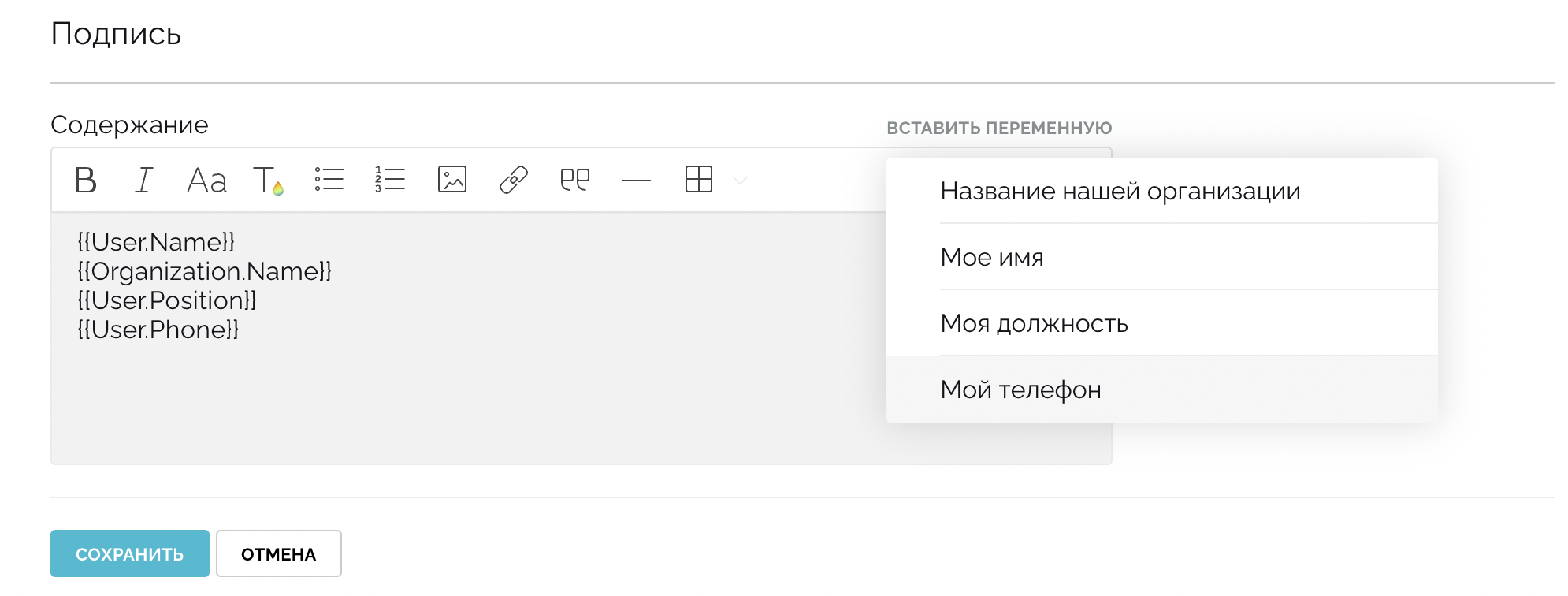Choose Мой телефон variable

pos(1162,389)
